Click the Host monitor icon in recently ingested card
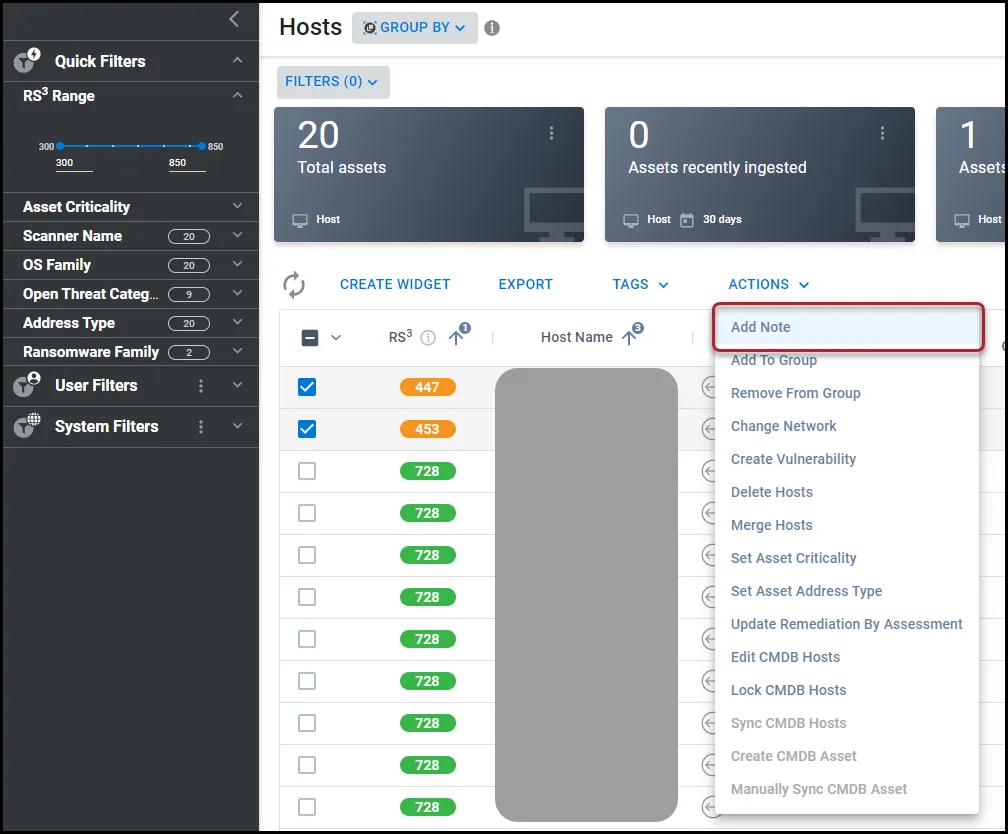This screenshot has width=1008, height=834. [631, 220]
